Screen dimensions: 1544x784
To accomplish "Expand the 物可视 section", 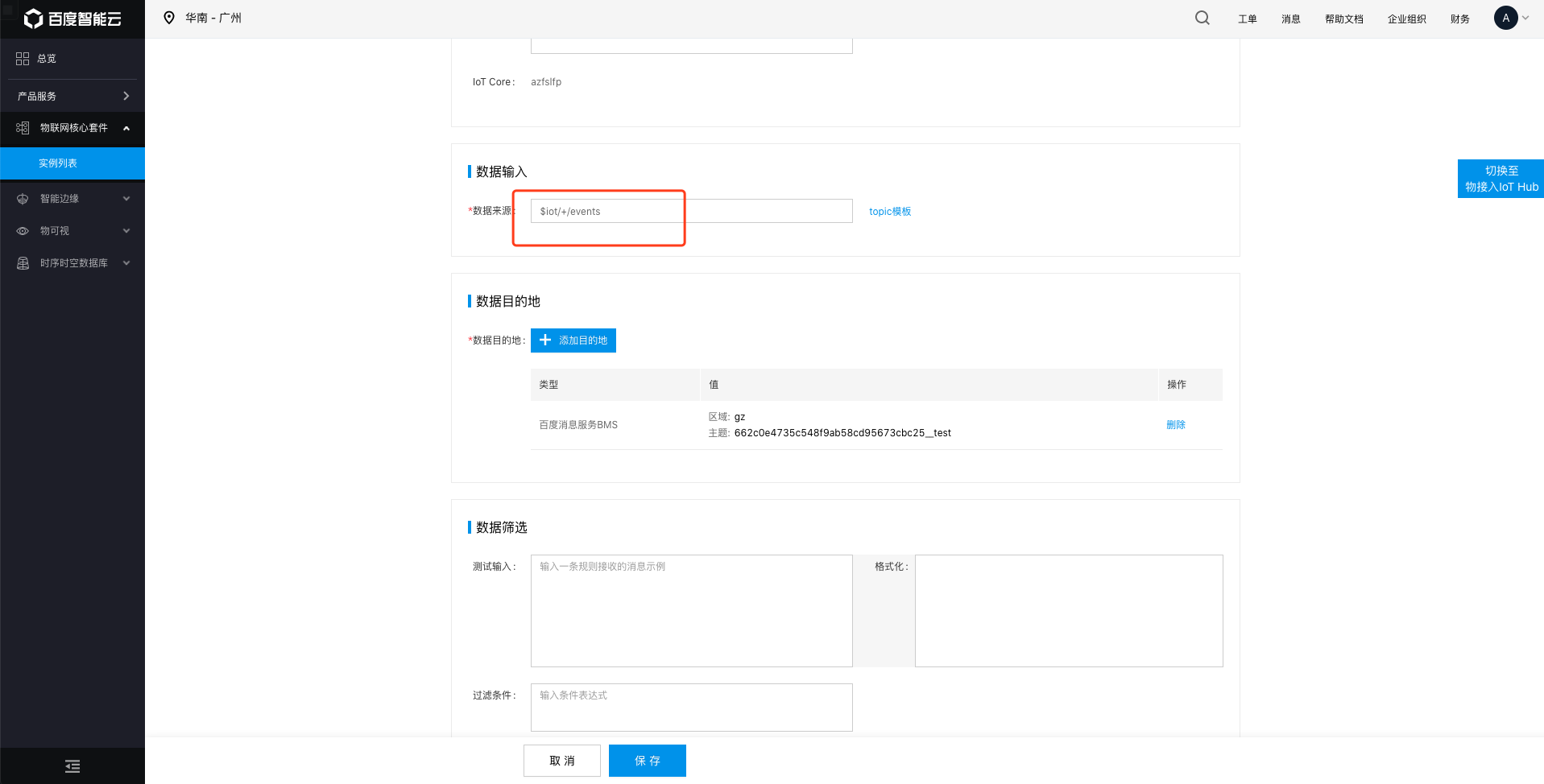I will click(x=126, y=231).
